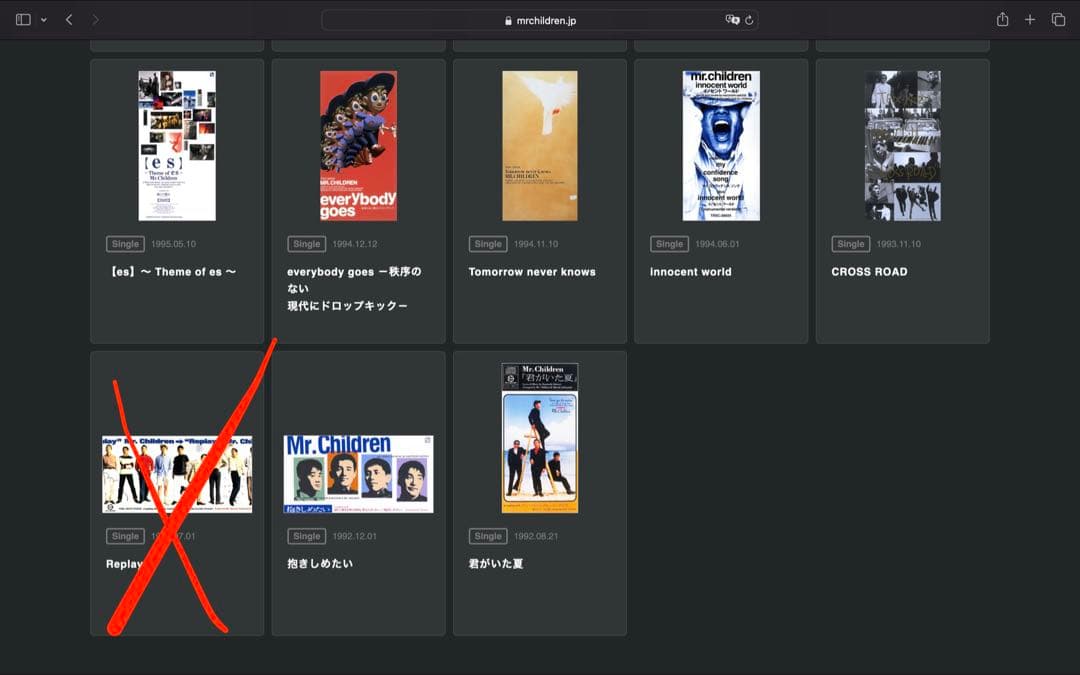
Task: Open the CROSS ROAD single cover
Action: click(x=902, y=146)
